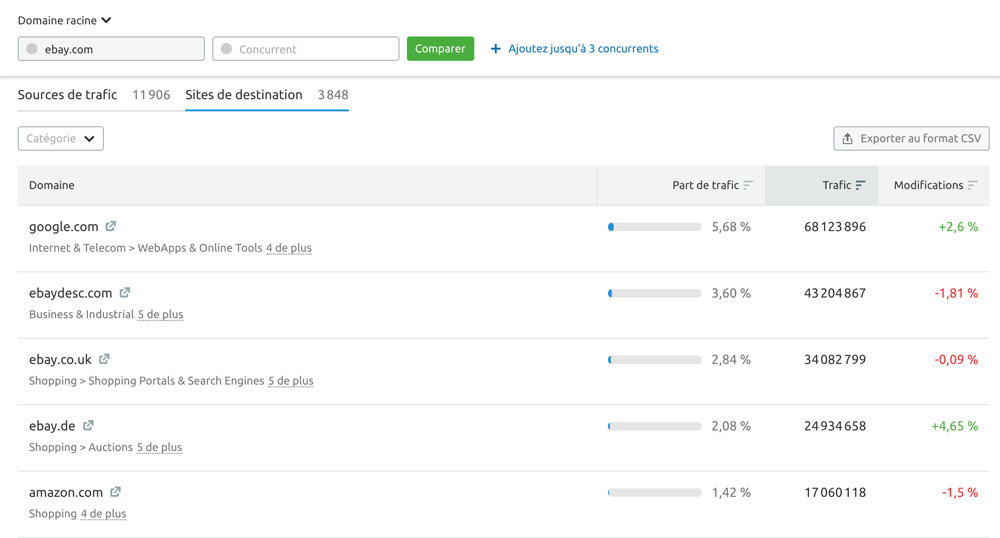Open ebay.de external link icon
Viewport: 1000px width, 538px height.
point(88,425)
